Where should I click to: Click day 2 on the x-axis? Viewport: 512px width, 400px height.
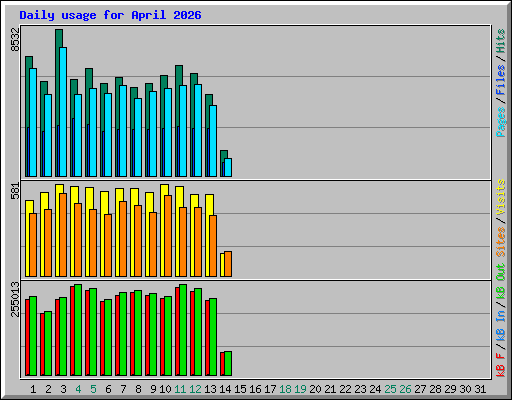pyautogui.click(x=48, y=389)
